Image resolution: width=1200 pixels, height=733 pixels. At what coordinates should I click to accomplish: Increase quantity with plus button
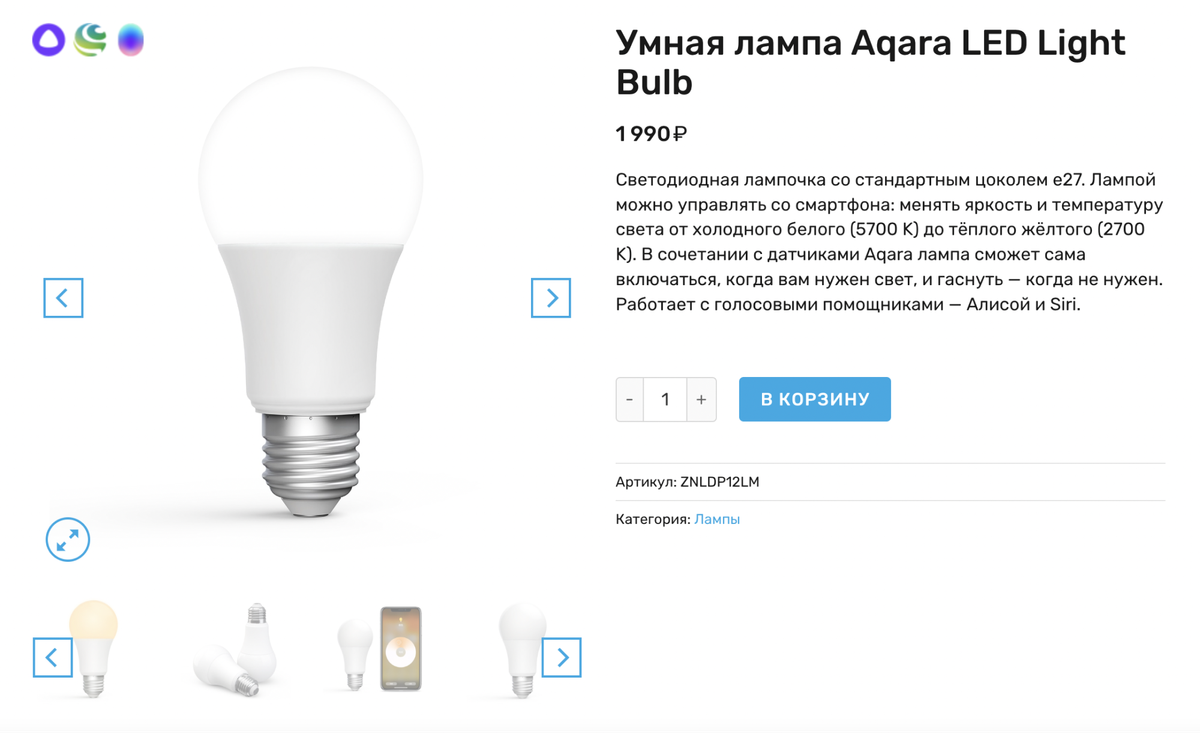click(x=701, y=400)
